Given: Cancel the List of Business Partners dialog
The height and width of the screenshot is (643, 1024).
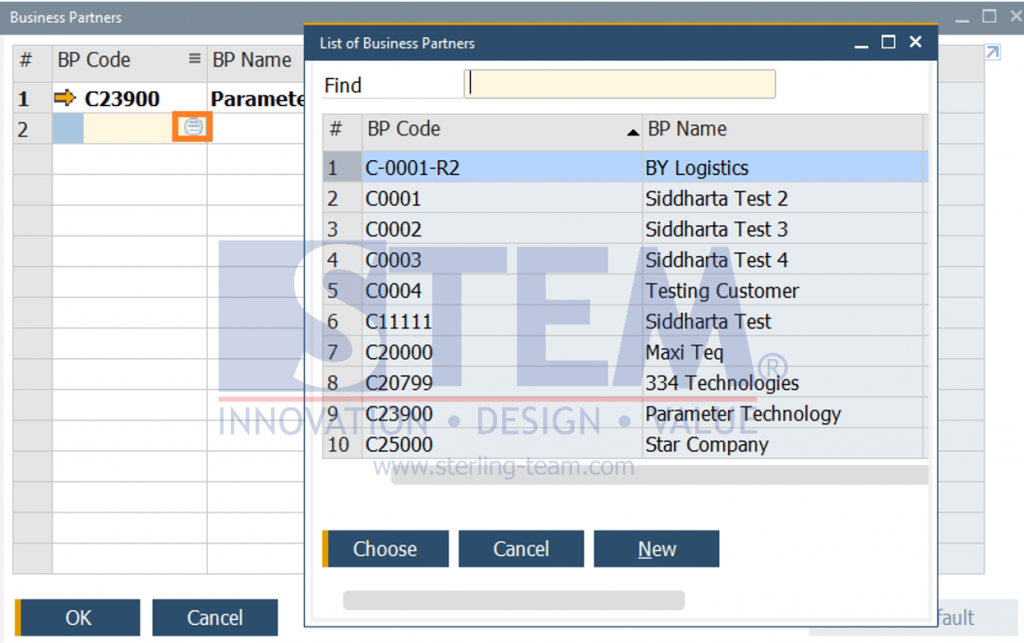Looking at the screenshot, I should [520, 548].
